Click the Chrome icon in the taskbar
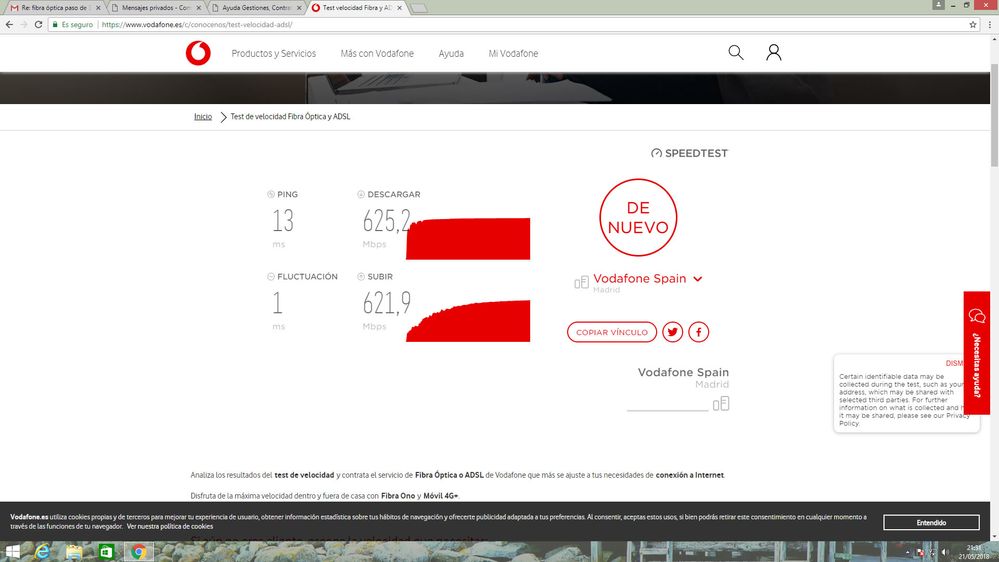The width and height of the screenshot is (999, 562). click(138, 552)
